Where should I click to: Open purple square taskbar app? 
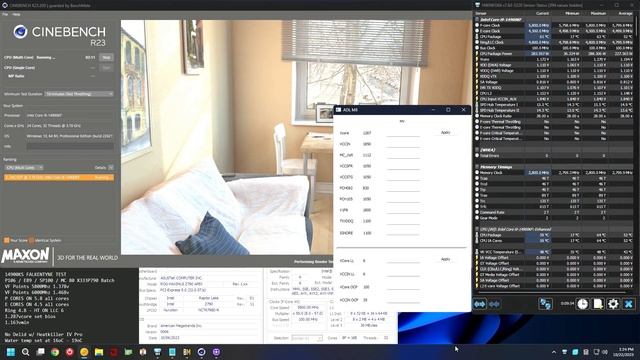(x=216, y=352)
